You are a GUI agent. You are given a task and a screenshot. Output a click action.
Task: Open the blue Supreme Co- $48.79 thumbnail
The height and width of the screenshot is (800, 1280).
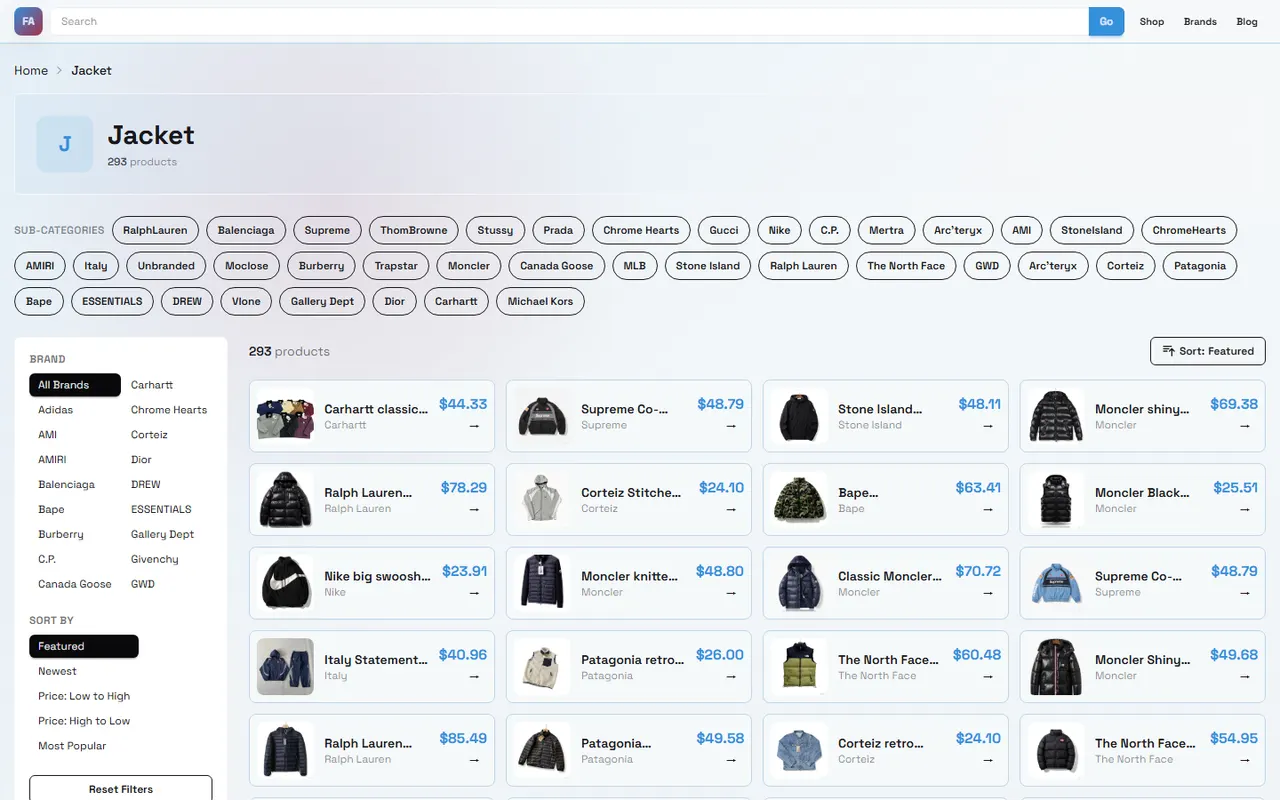tap(1056, 583)
